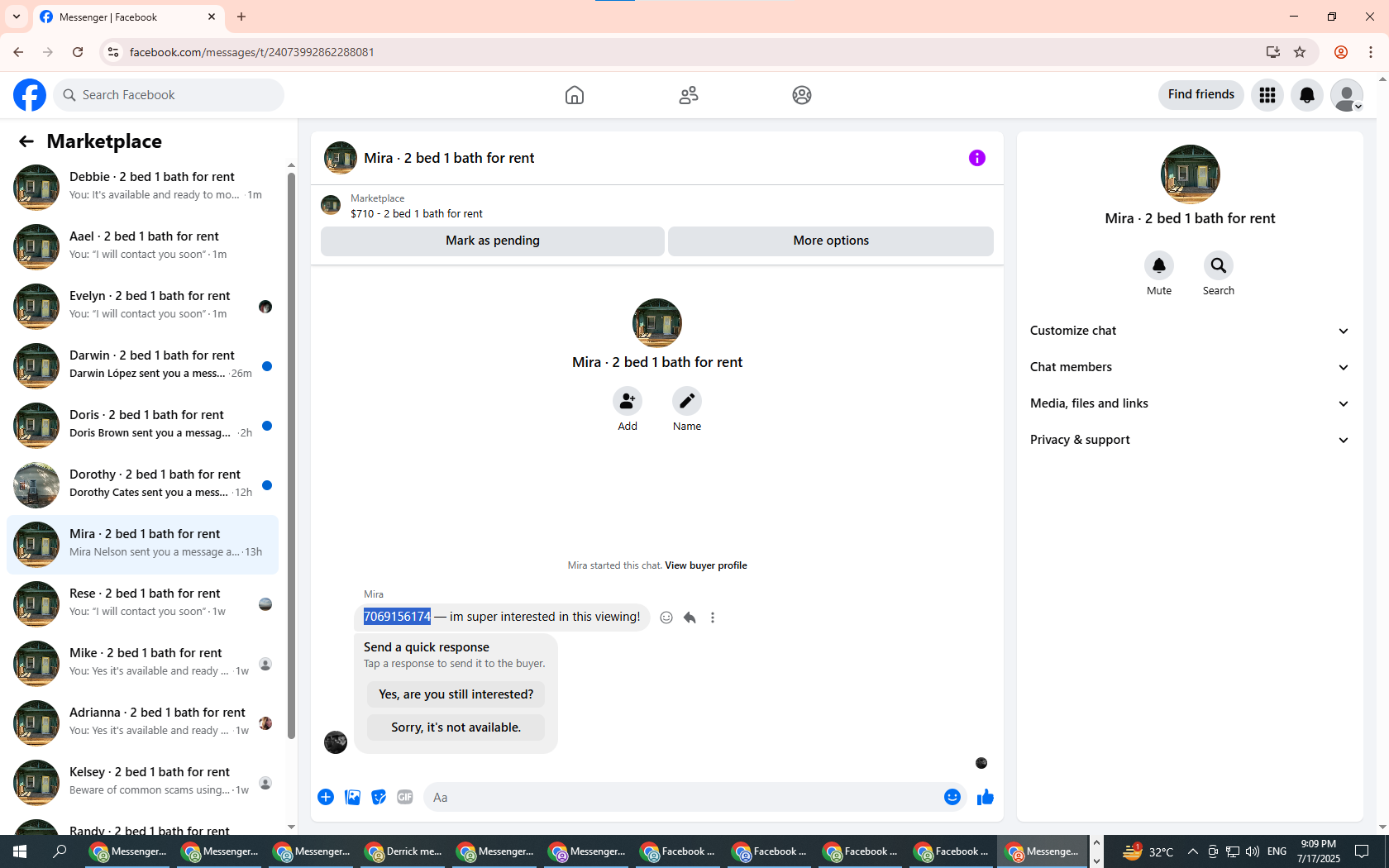This screenshot has height=868, width=1389.
Task: Show hidden system tray icons
Action: 1192,851
